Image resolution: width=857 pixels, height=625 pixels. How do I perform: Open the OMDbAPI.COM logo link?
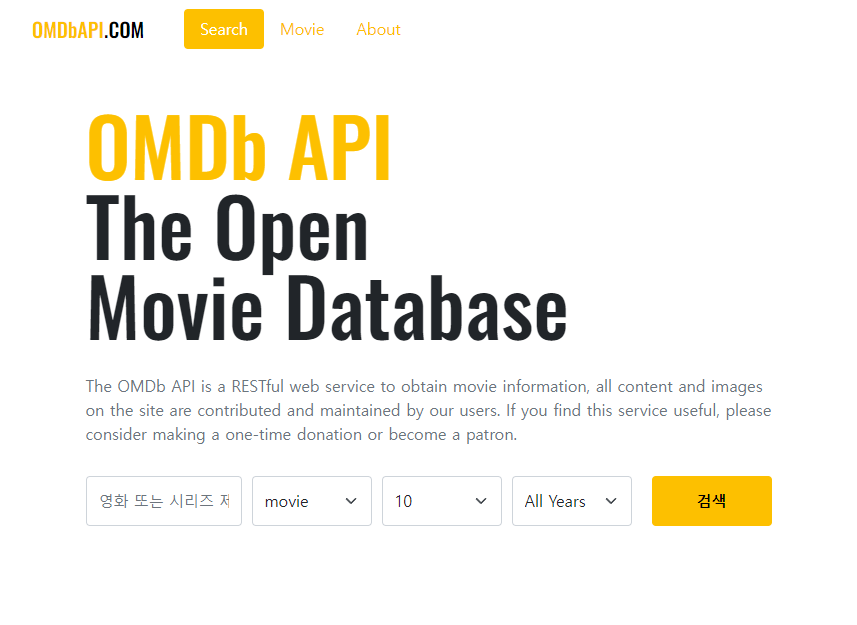[88, 30]
